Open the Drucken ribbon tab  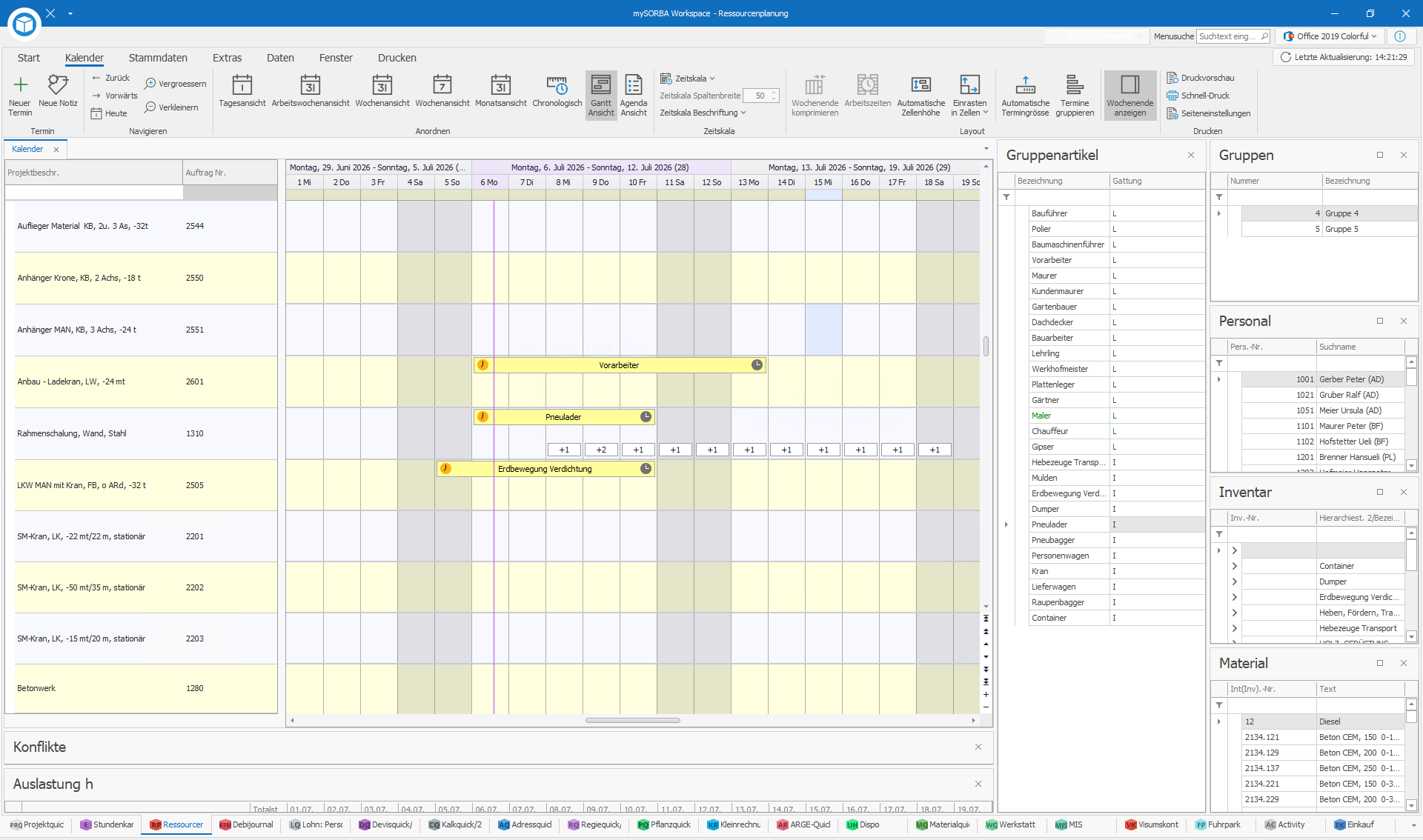point(397,58)
